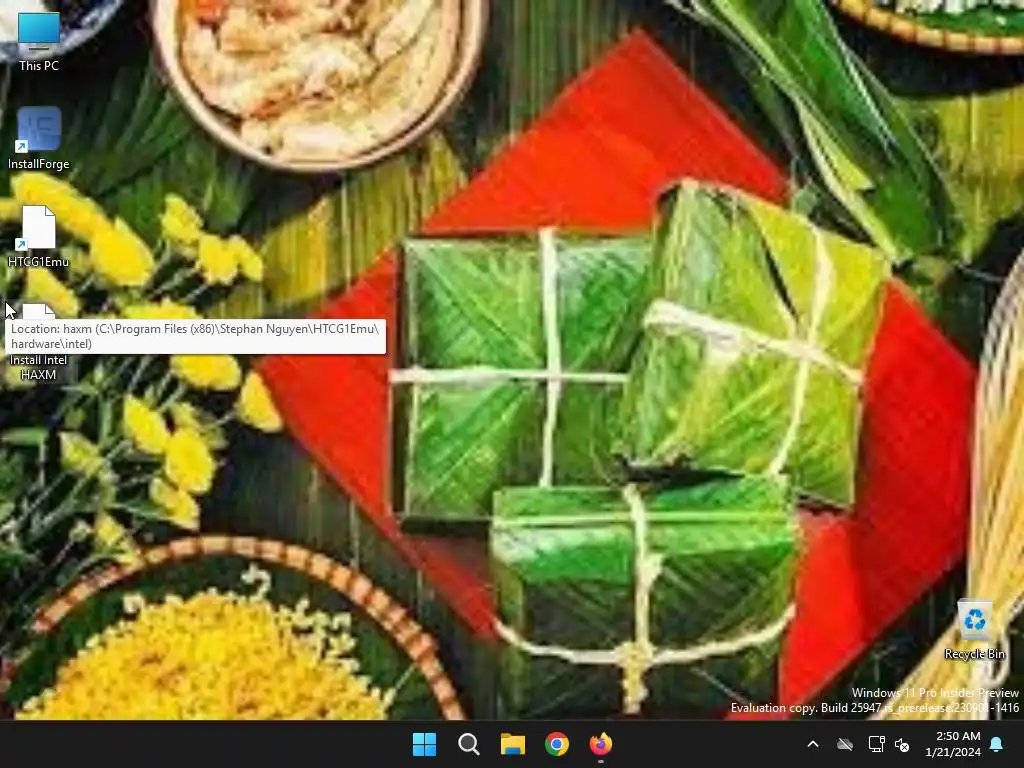Image resolution: width=1024 pixels, height=768 pixels.
Task: Click the cloud sync tray icon
Action: click(x=845, y=744)
